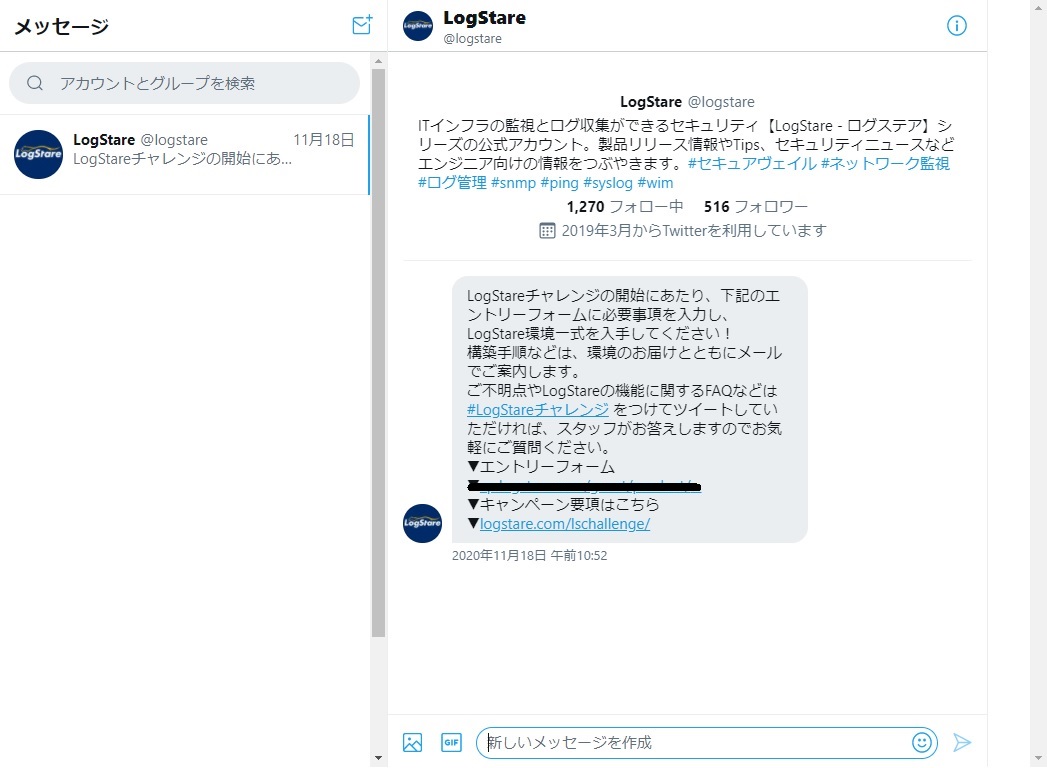The image size is (1047, 768).
Task: Open the logstare.com/lschallenge/ link
Action: point(565,524)
